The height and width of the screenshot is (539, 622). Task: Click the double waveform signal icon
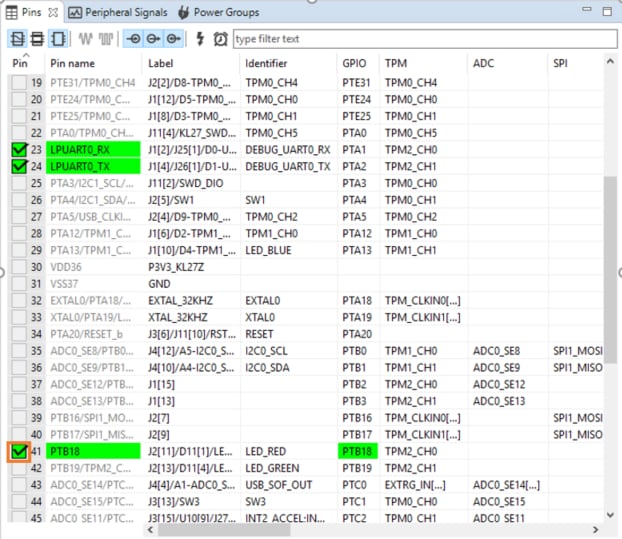(104, 39)
